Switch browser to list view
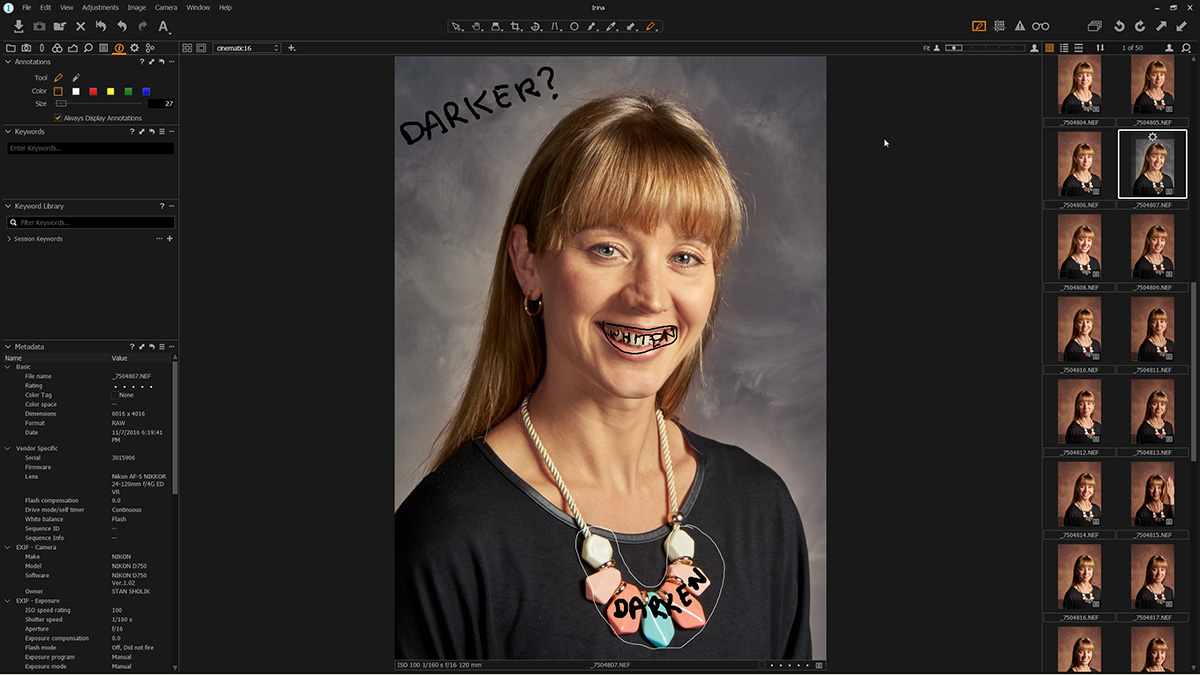The width and height of the screenshot is (1200, 675). tap(1064, 47)
